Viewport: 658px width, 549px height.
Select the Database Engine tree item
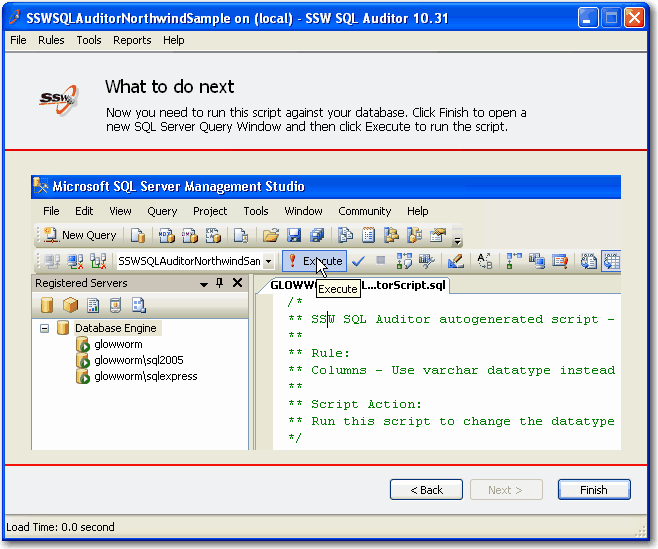click(115, 328)
